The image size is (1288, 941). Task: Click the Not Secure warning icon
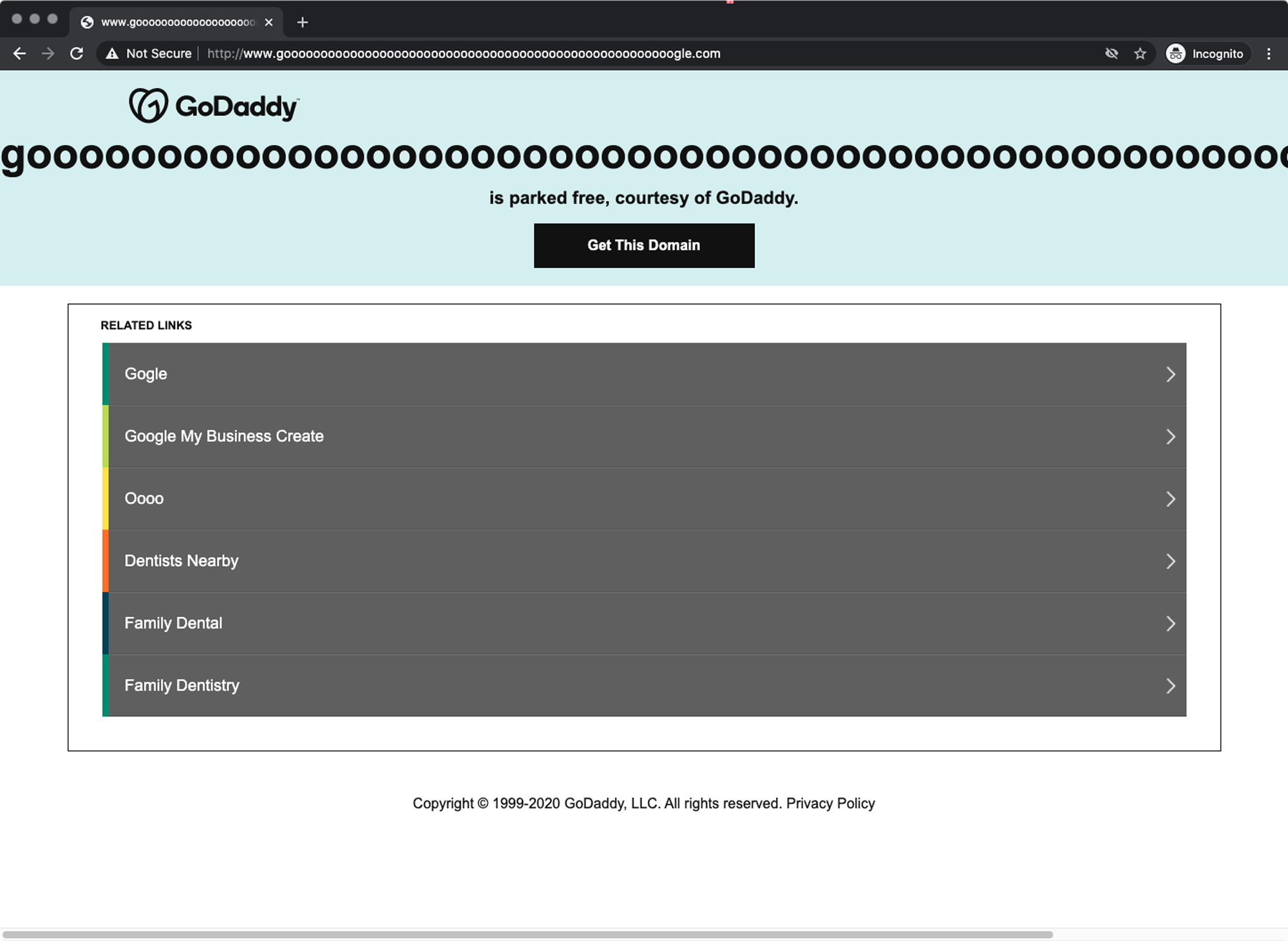pyautogui.click(x=112, y=53)
